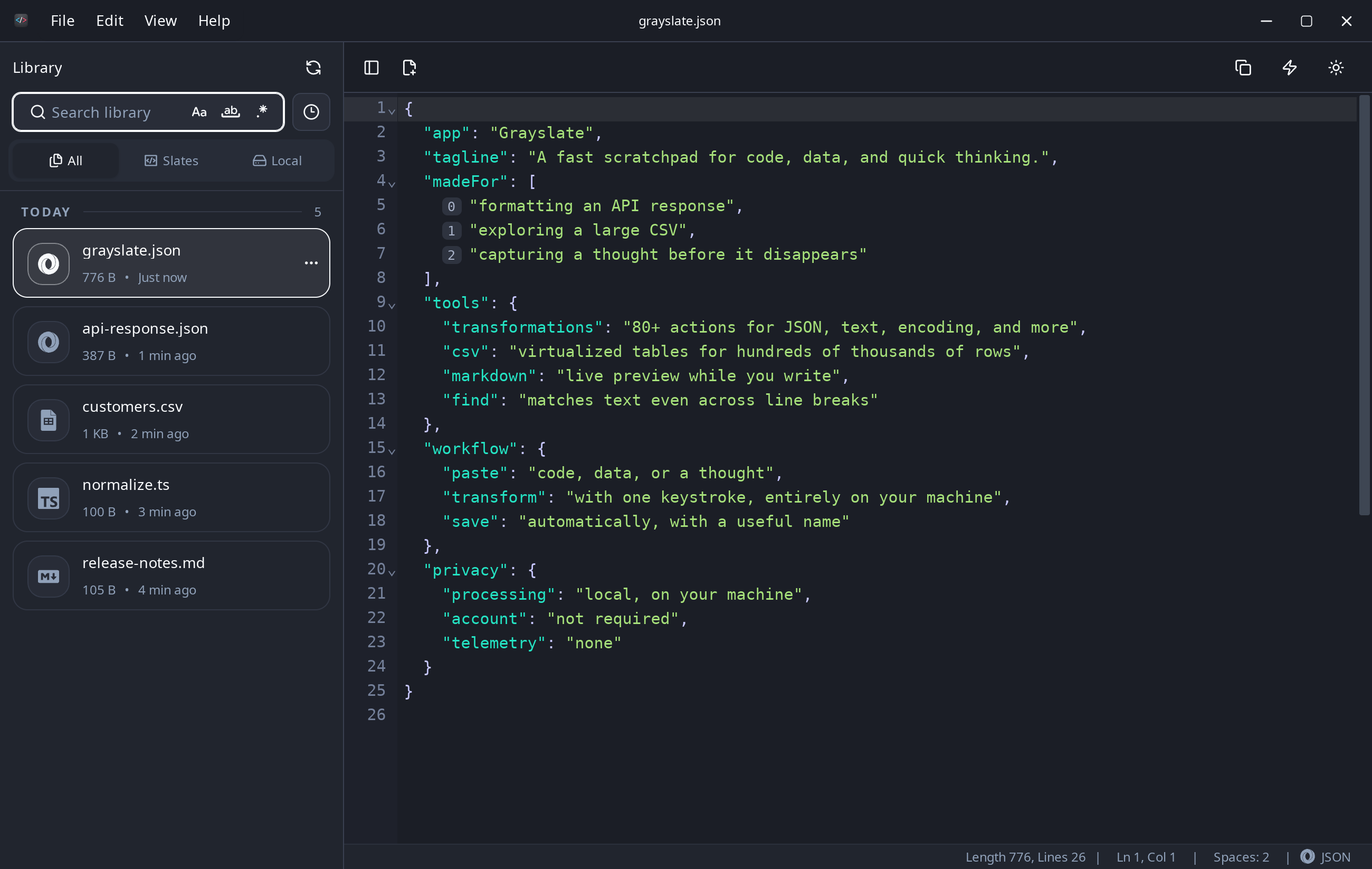
Task: Click array index badge 0 on line 5
Action: [x=451, y=206]
